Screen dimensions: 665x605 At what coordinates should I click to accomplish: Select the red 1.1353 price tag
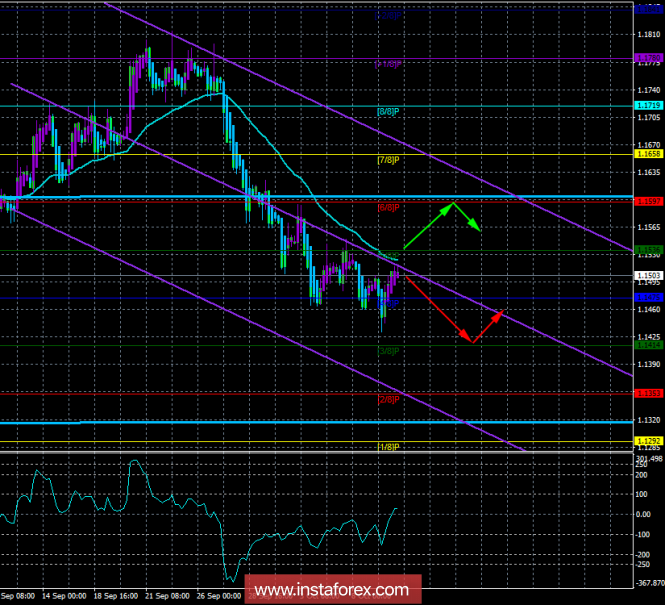pyautogui.click(x=649, y=393)
